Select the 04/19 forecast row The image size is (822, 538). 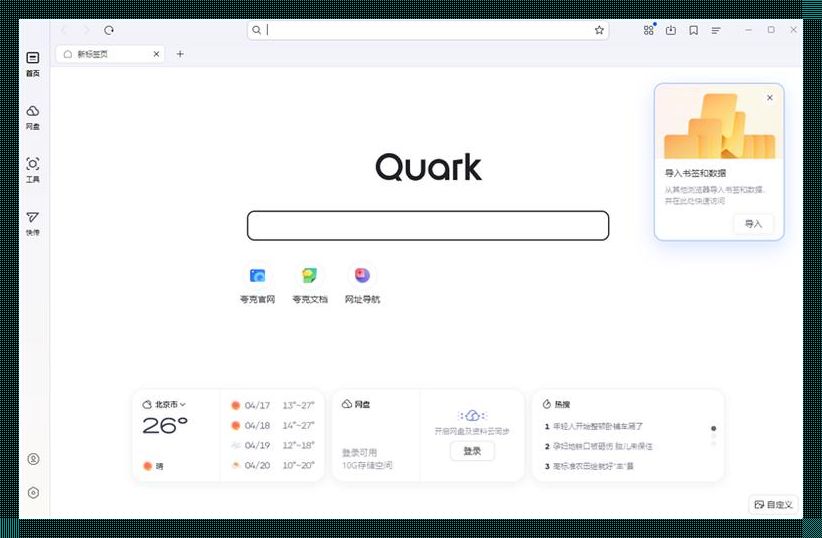click(272, 445)
